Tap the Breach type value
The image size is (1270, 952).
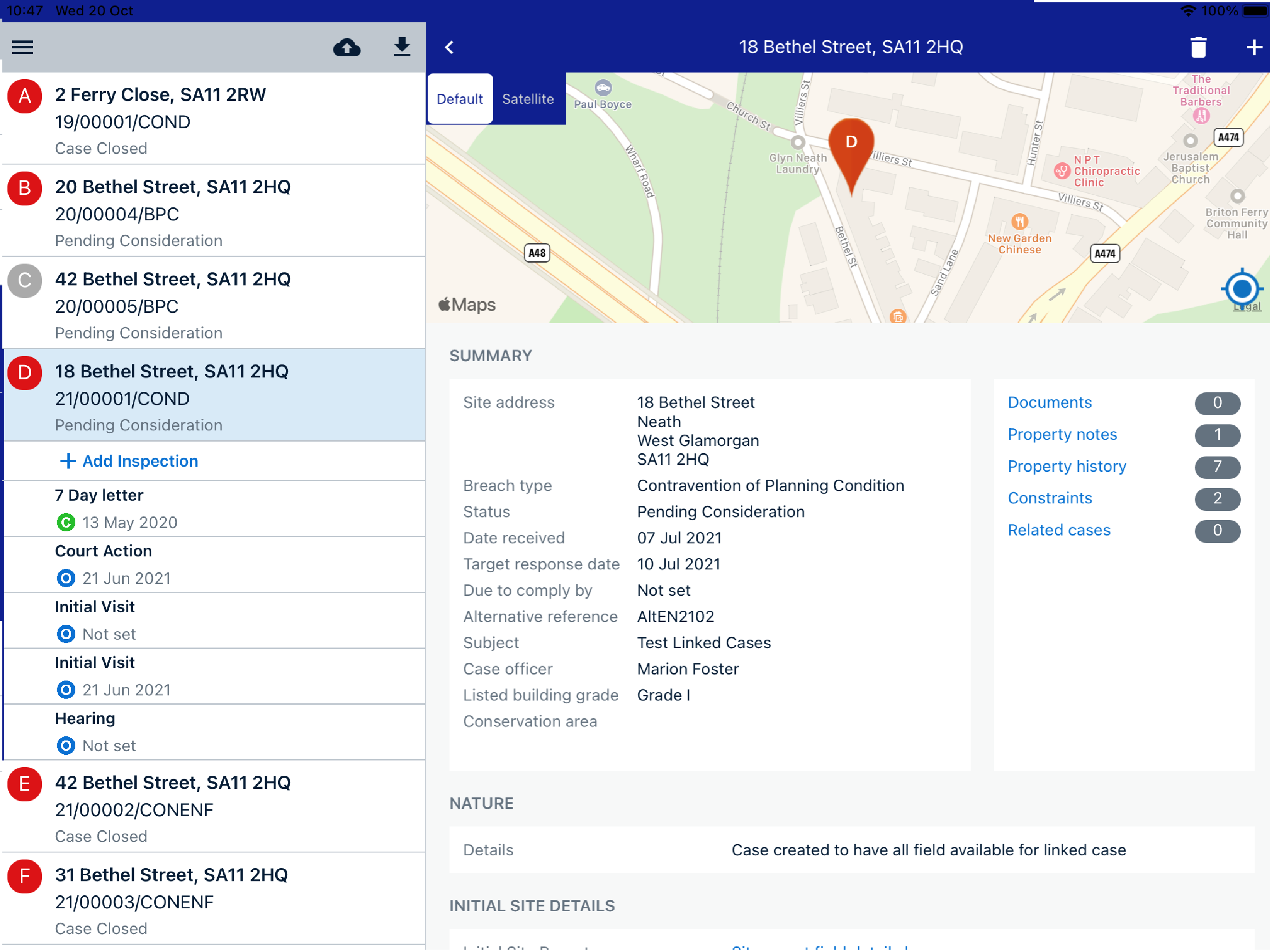[x=770, y=486]
